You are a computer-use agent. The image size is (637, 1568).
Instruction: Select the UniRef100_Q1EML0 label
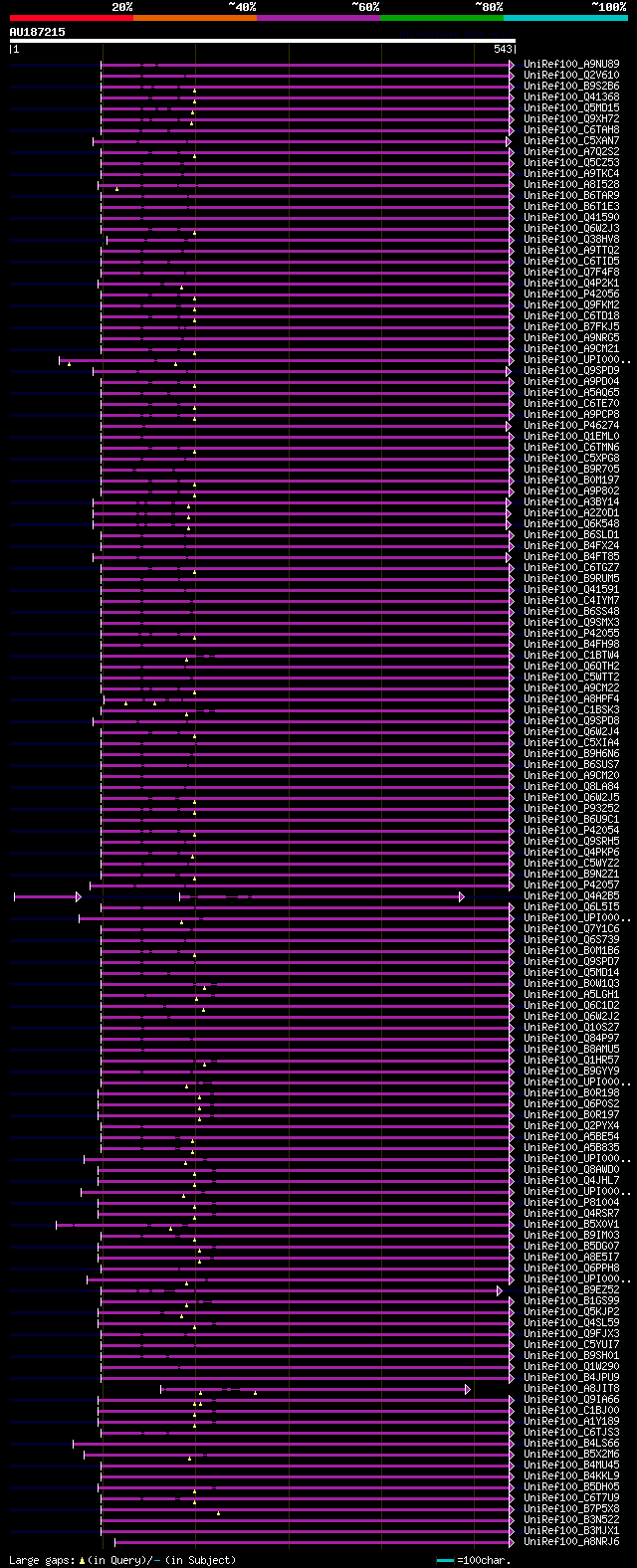click(571, 437)
